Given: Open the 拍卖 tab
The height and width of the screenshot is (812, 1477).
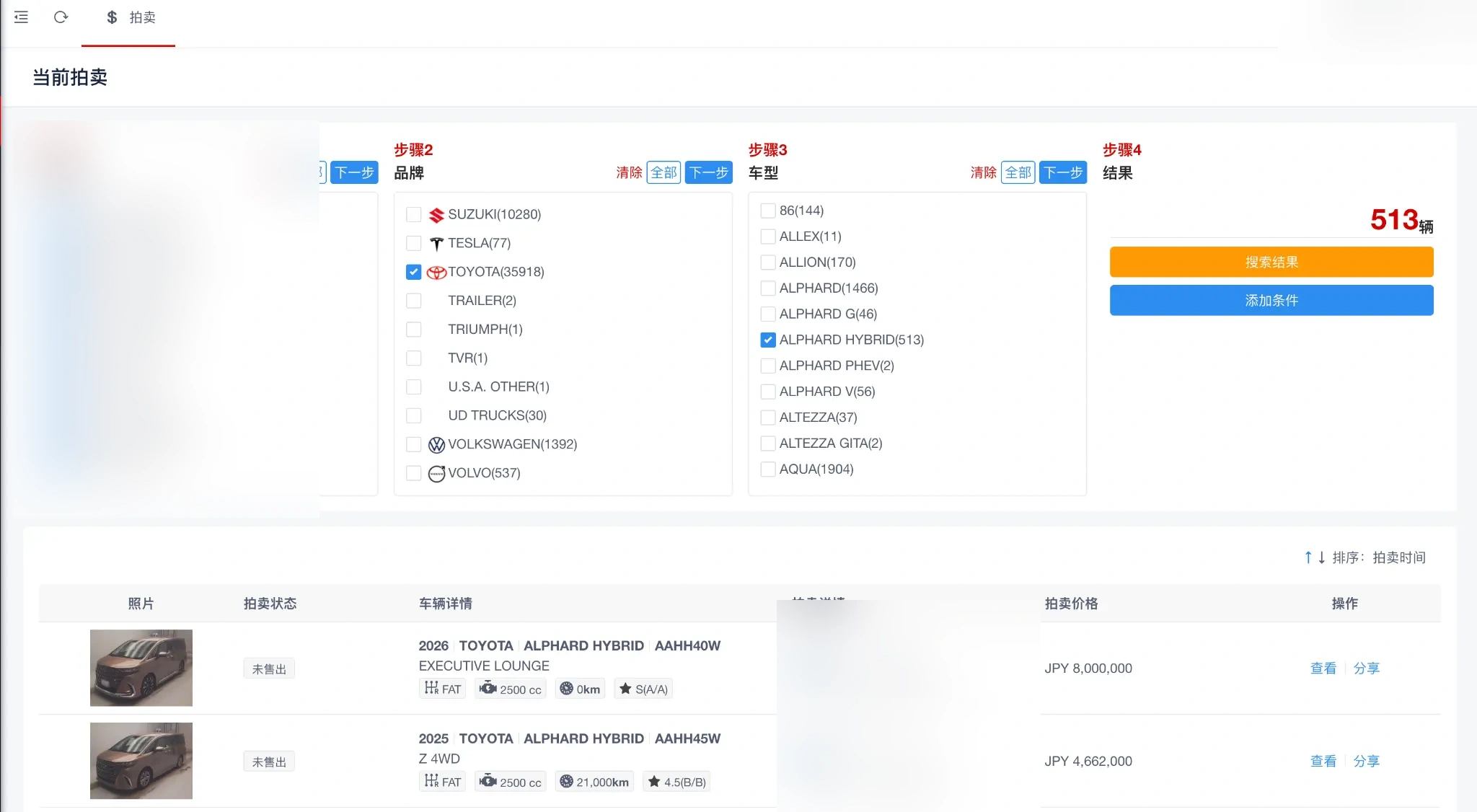Looking at the screenshot, I should point(131,17).
